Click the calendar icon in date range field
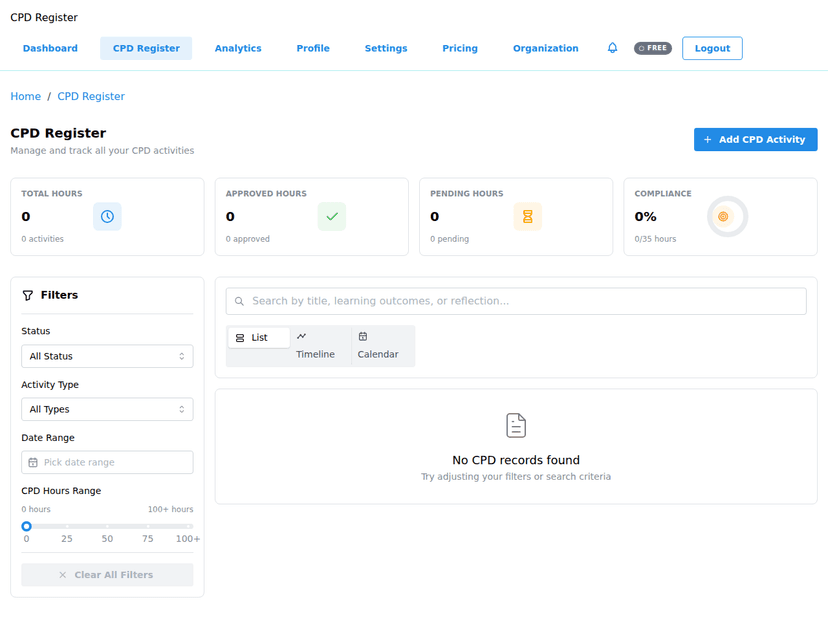Image resolution: width=828 pixels, height=618 pixels. coord(33,463)
